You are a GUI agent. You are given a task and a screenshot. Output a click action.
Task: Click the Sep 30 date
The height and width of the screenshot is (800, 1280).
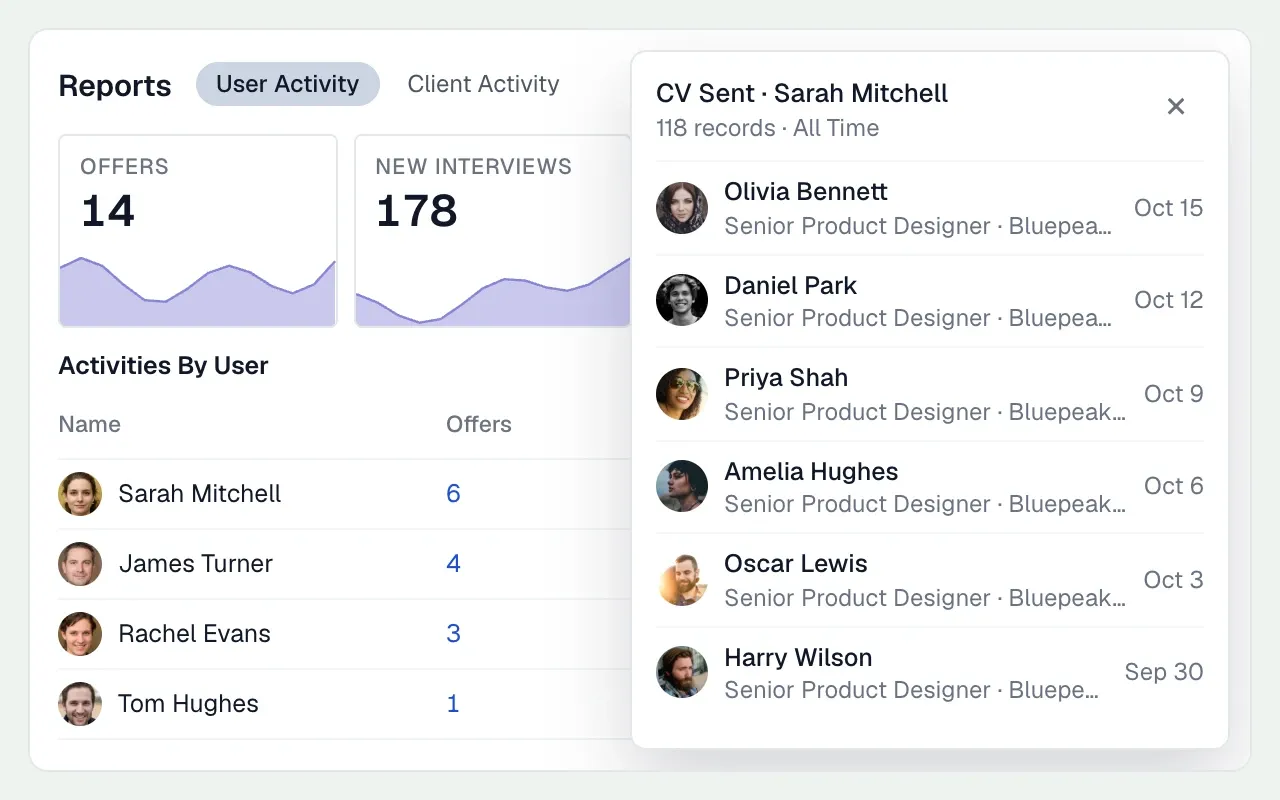(1164, 672)
